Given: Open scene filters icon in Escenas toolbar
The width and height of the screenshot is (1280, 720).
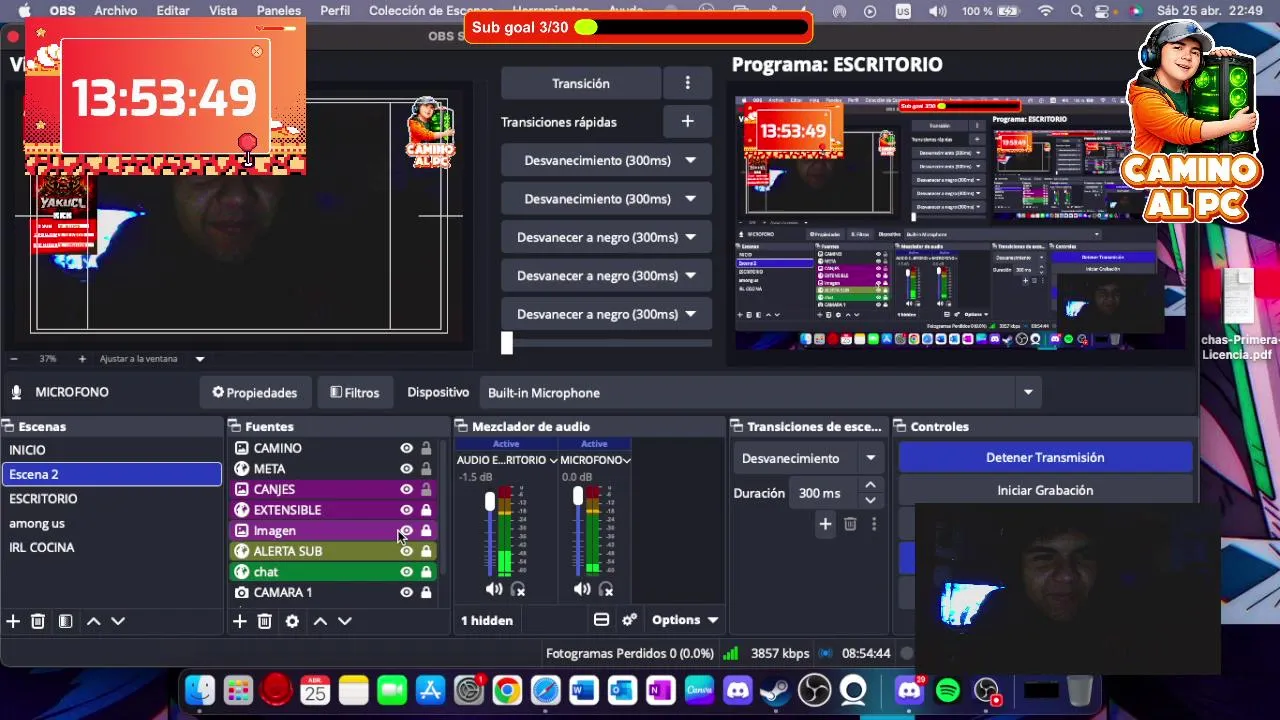Looking at the screenshot, I should point(65,621).
